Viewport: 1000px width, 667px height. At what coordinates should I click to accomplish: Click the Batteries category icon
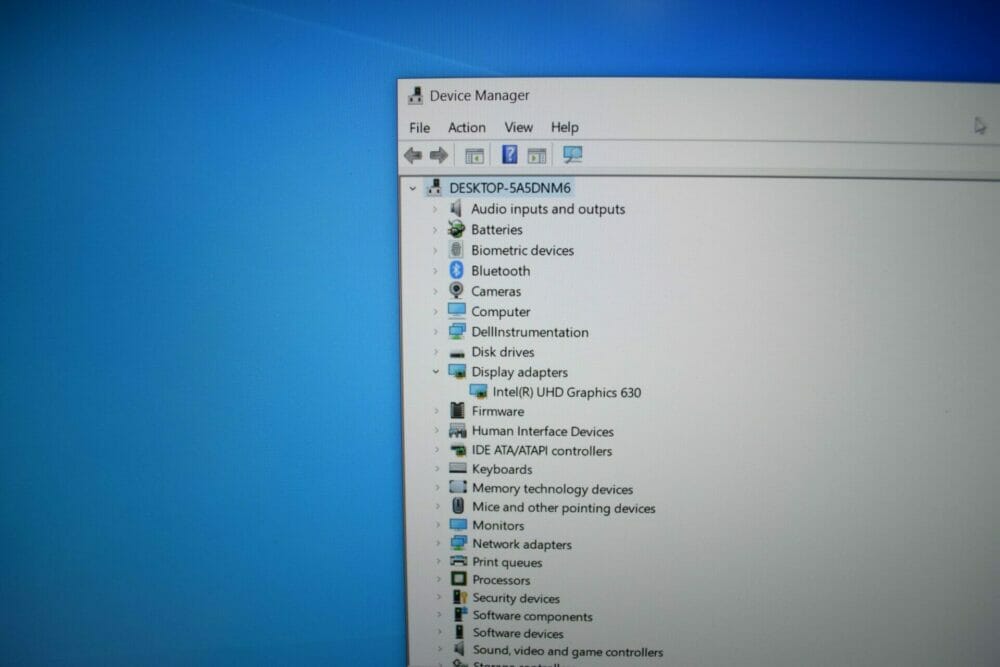pos(456,229)
